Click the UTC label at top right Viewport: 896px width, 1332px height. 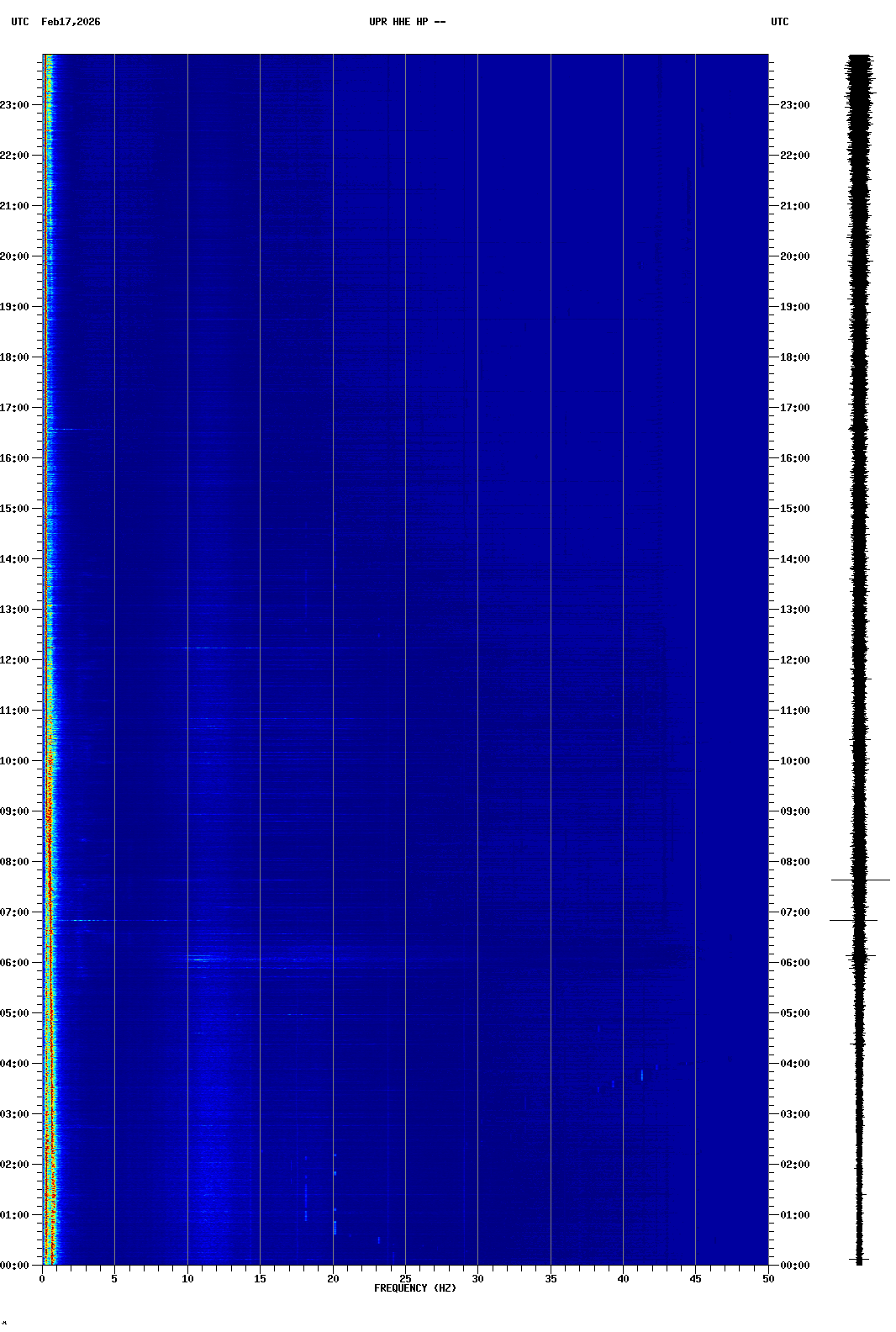coord(779,22)
